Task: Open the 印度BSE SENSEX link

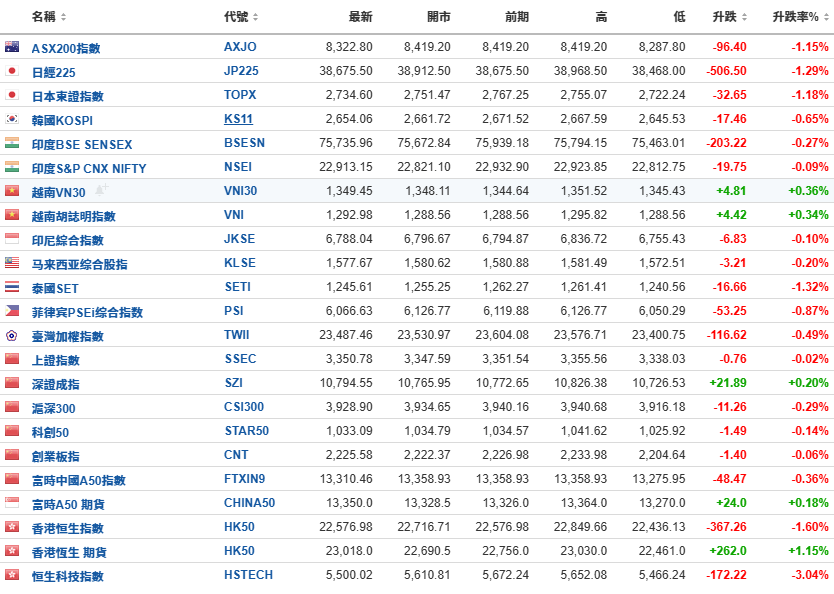Action: point(82,144)
